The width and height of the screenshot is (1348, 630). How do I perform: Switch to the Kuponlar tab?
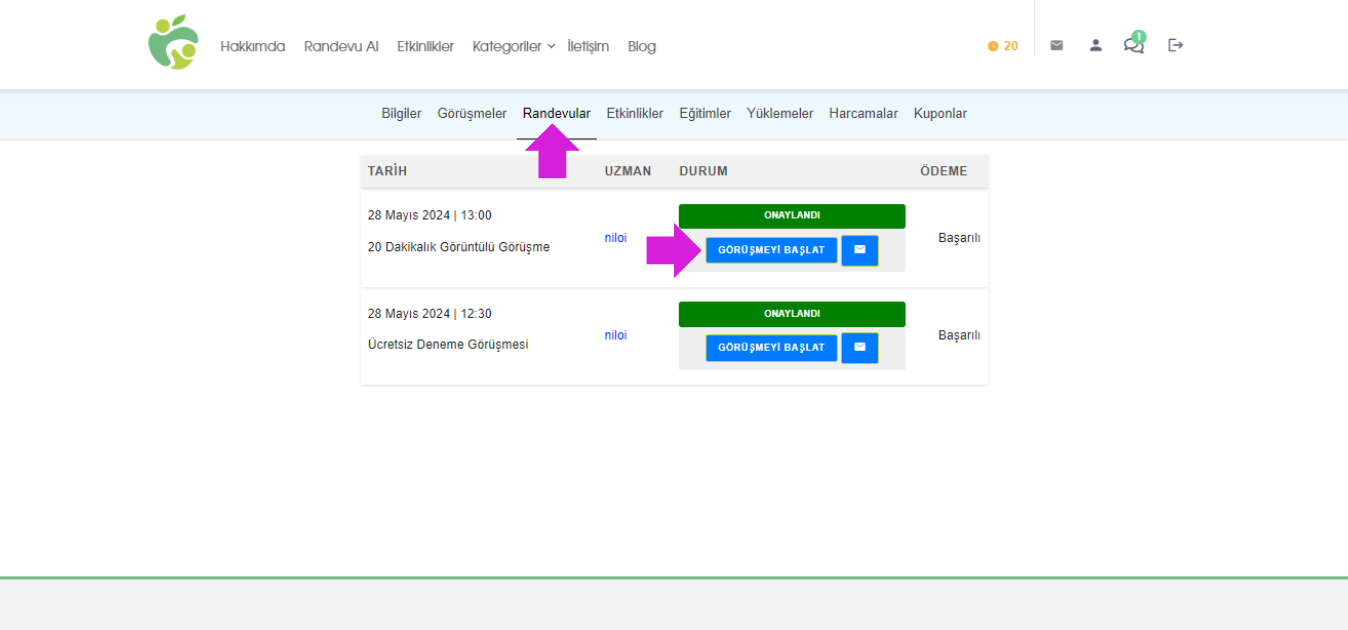click(x=940, y=114)
